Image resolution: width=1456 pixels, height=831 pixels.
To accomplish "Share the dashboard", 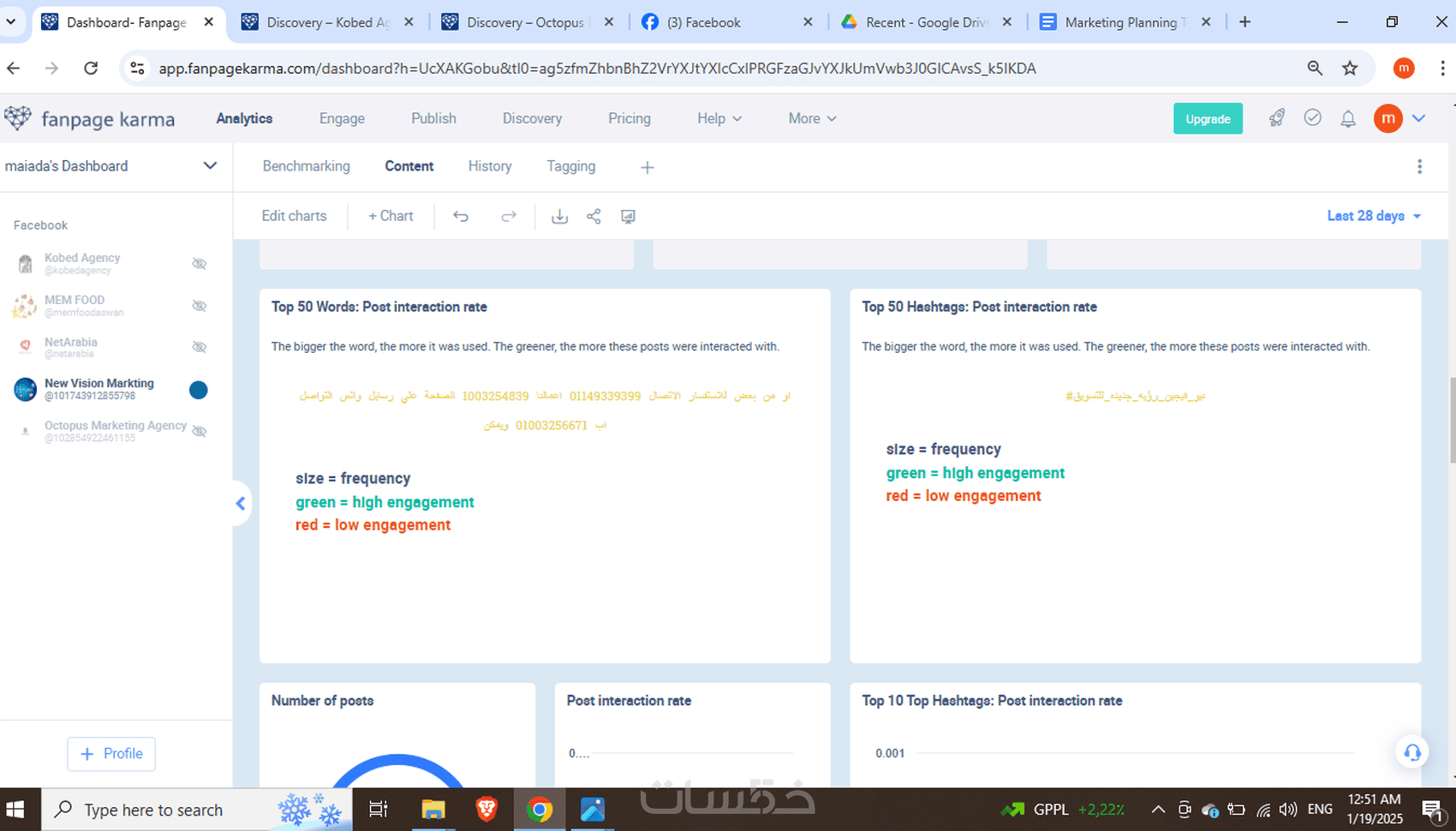I will pyautogui.click(x=594, y=217).
